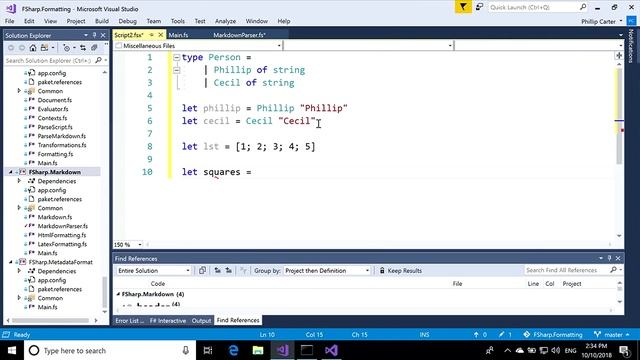Click the master branch button in status bar
The width and height of the screenshot is (640, 360).
click(x=611, y=334)
